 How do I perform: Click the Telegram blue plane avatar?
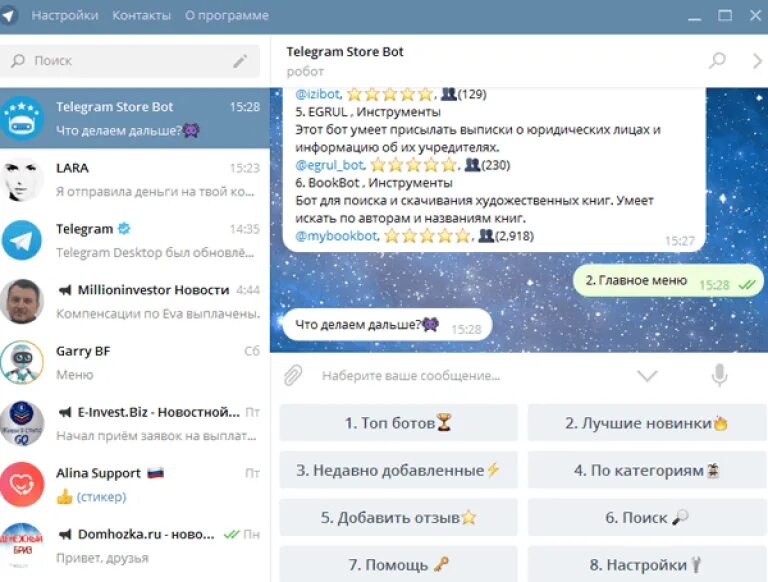pos(22,241)
